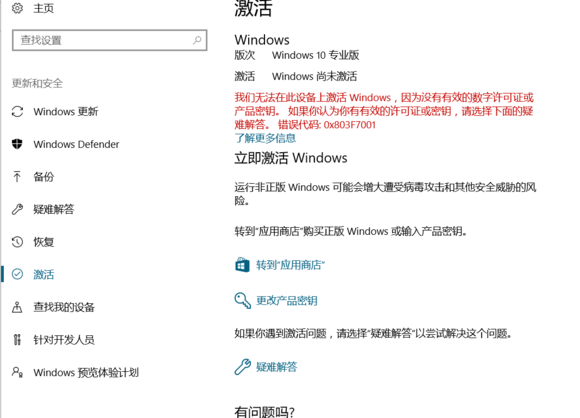Click the key icon for 更改产品密钥
Viewport: 580px width, 418px height.
click(243, 300)
